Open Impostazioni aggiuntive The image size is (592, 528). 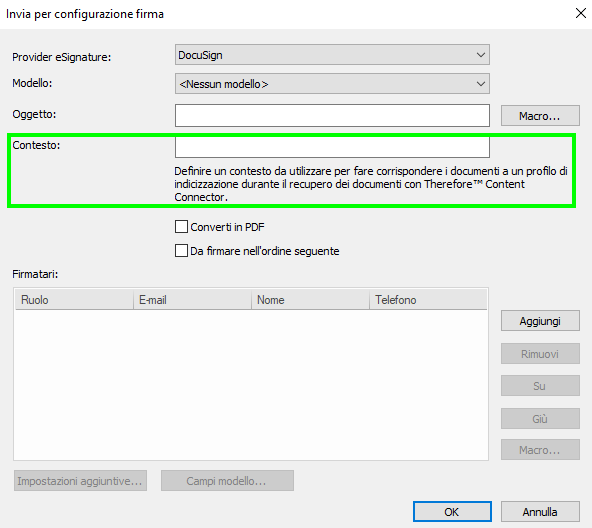80,481
